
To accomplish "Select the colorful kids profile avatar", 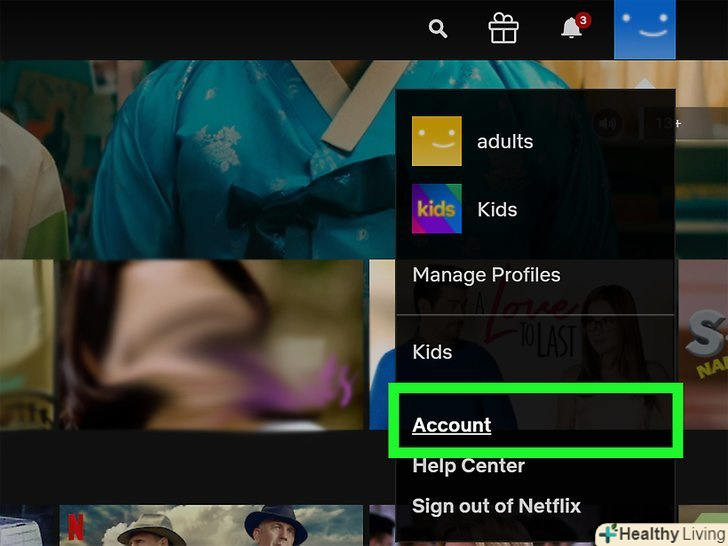I will click(436, 208).
